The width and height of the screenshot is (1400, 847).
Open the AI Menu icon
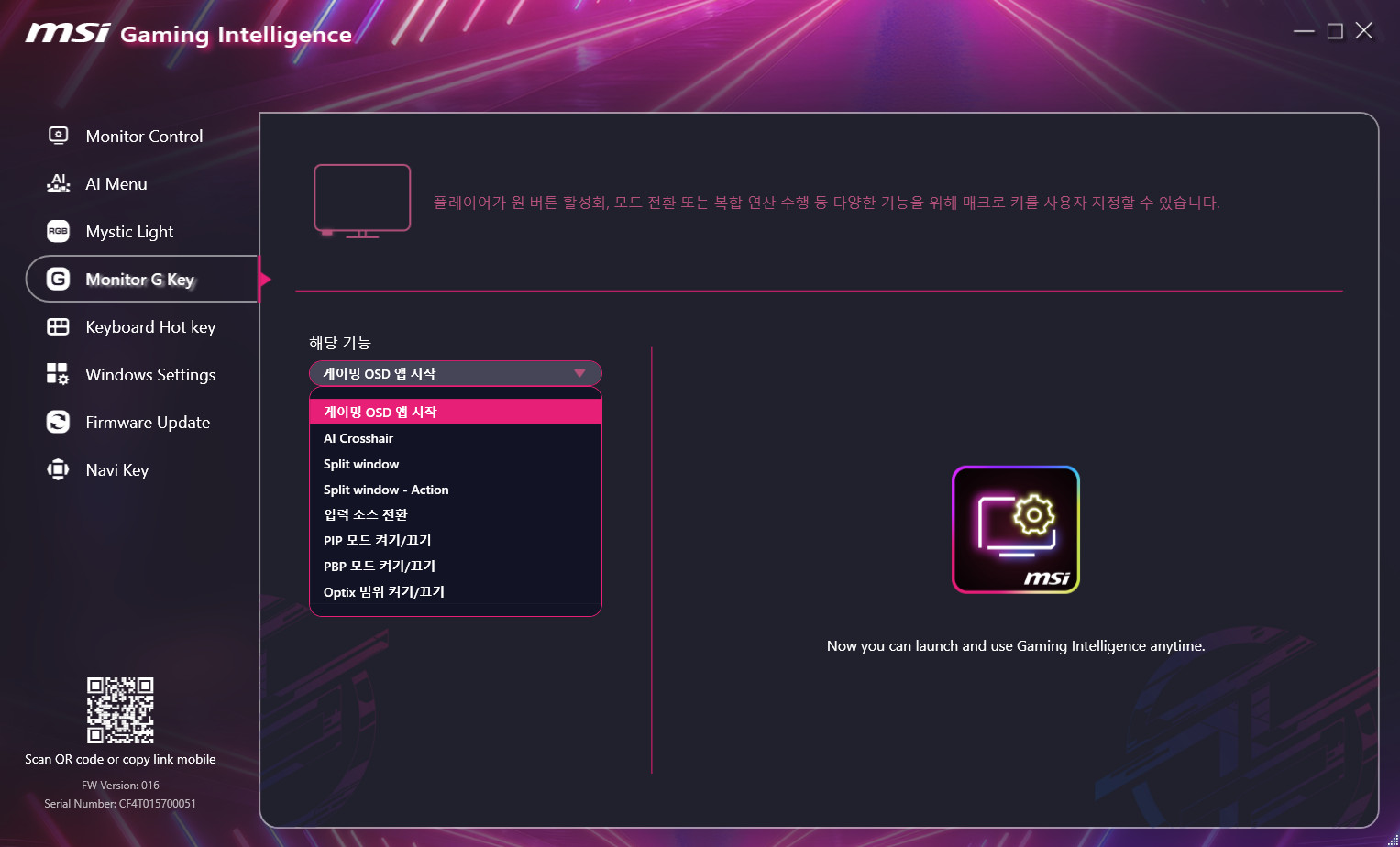pyautogui.click(x=58, y=183)
